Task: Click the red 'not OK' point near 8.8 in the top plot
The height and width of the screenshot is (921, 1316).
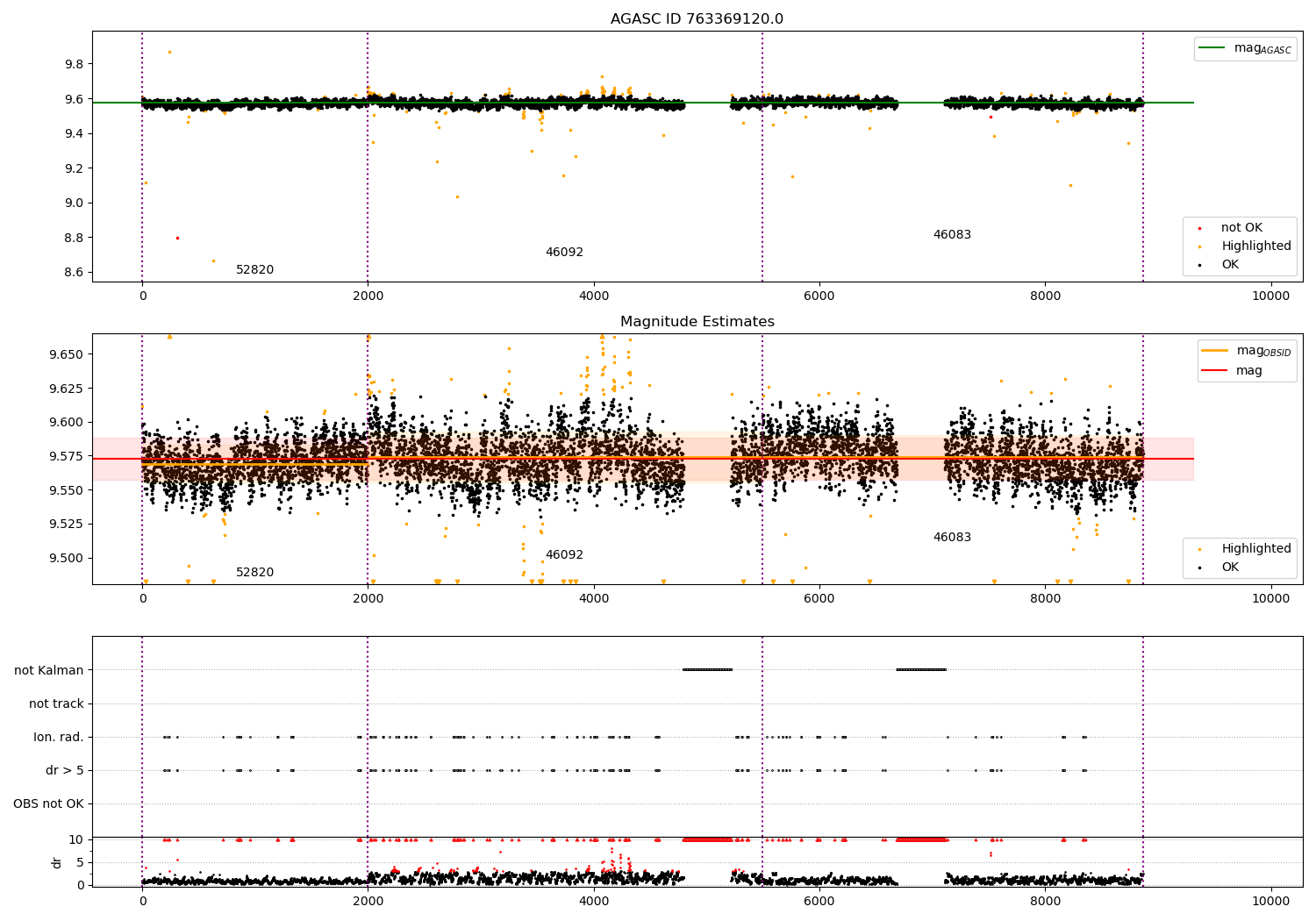Action: click(177, 238)
